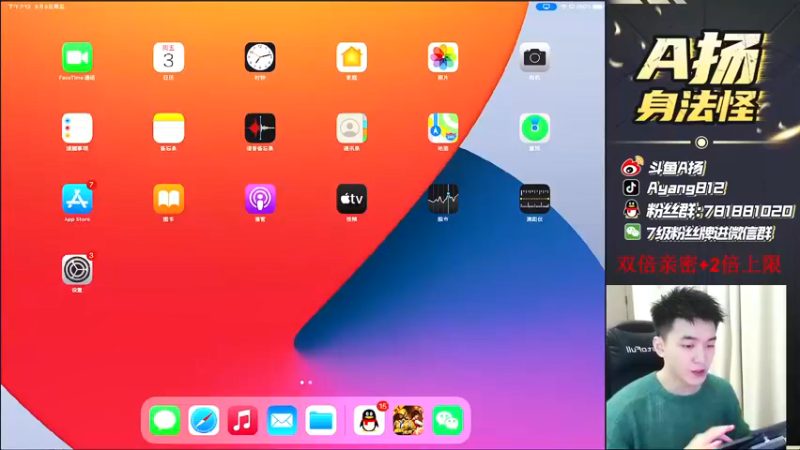Open QQ with 15 badge in dock
Viewport: 800px width, 450px height.
coord(369,421)
